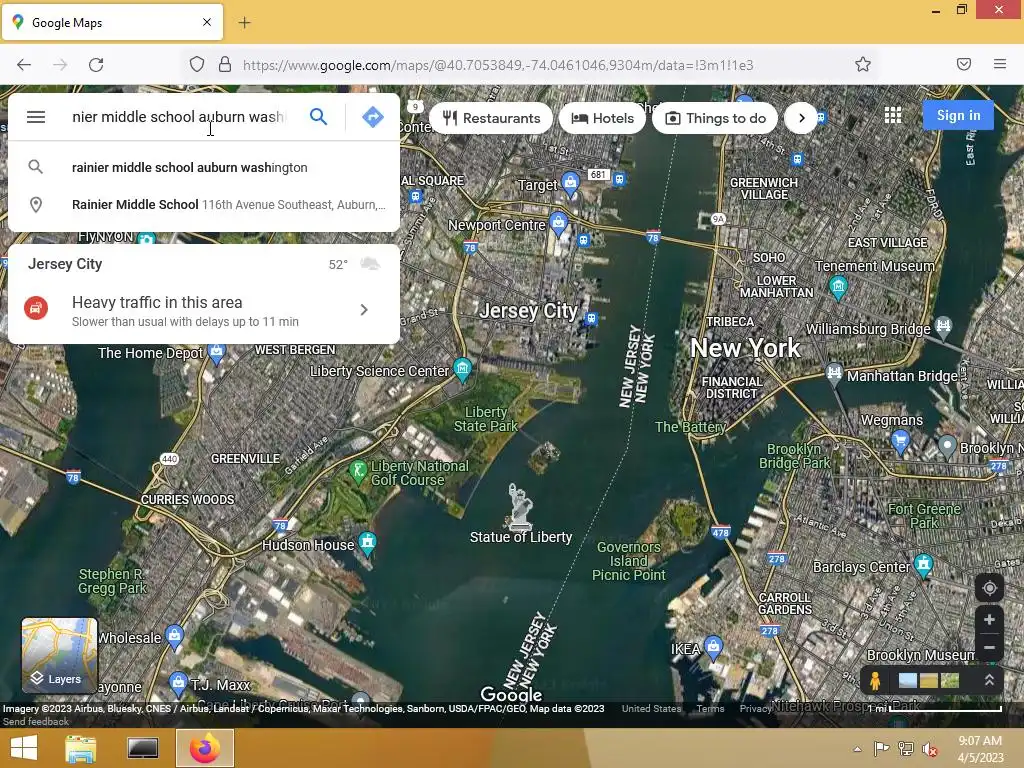Select the Hudson House marker
Screen dimensions: 1024x768
point(367,543)
